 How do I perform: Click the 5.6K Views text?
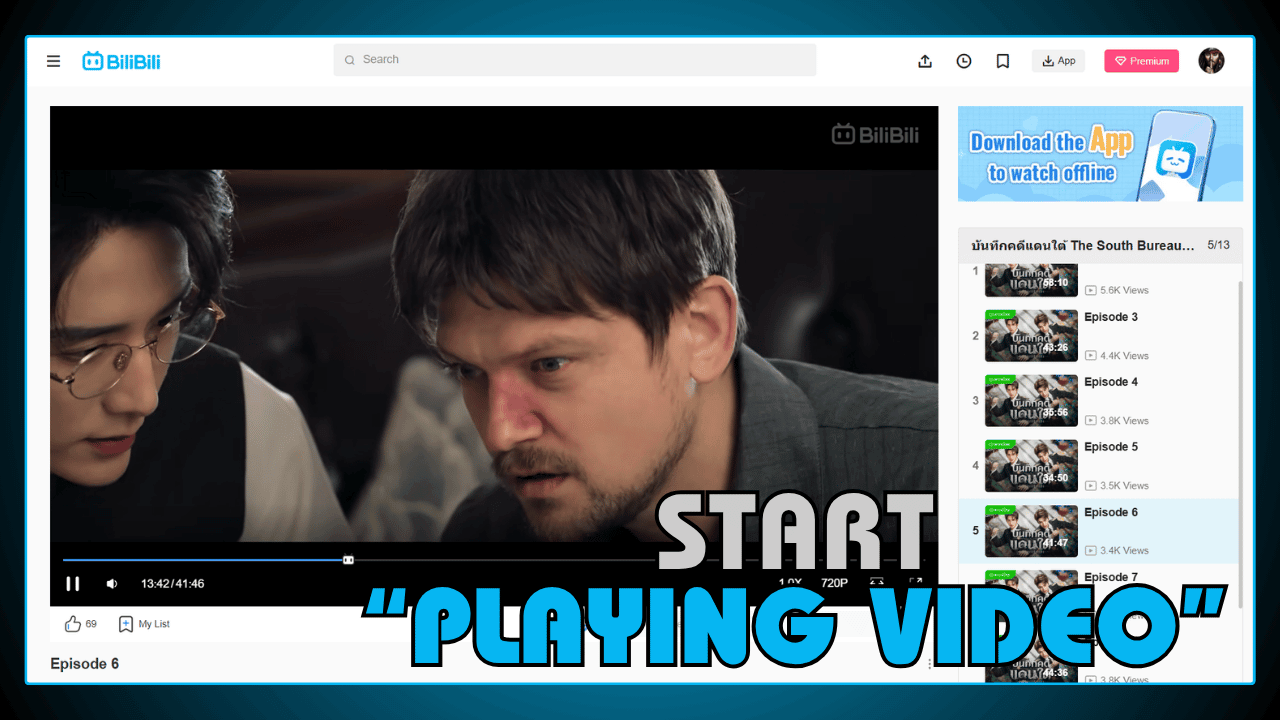coord(1124,290)
